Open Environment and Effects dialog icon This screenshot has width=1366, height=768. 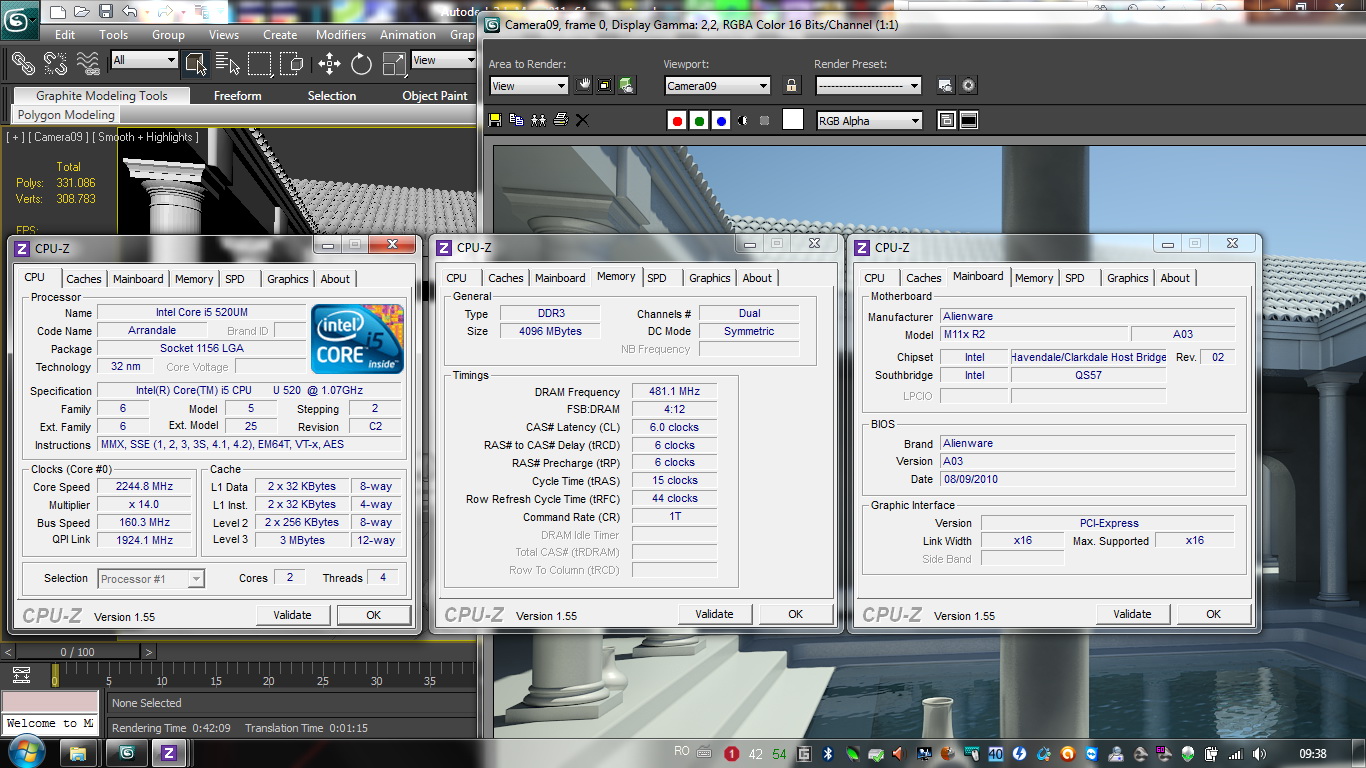coord(968,86)
